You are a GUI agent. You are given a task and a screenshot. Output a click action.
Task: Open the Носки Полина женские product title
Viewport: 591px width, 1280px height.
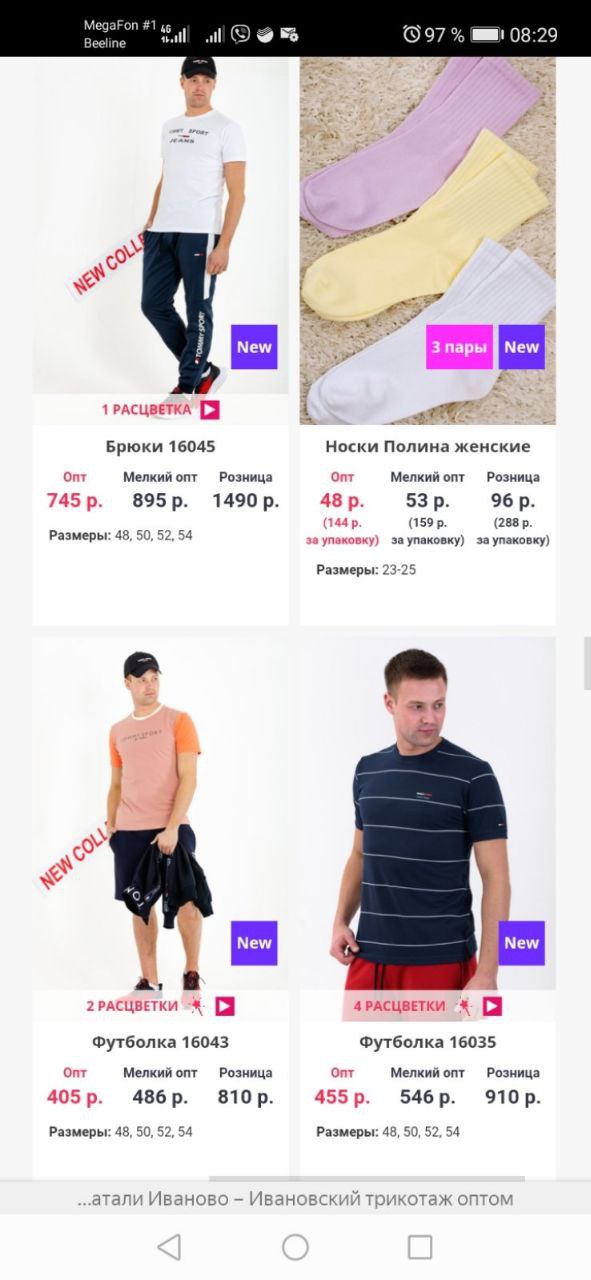click(428, 446)
